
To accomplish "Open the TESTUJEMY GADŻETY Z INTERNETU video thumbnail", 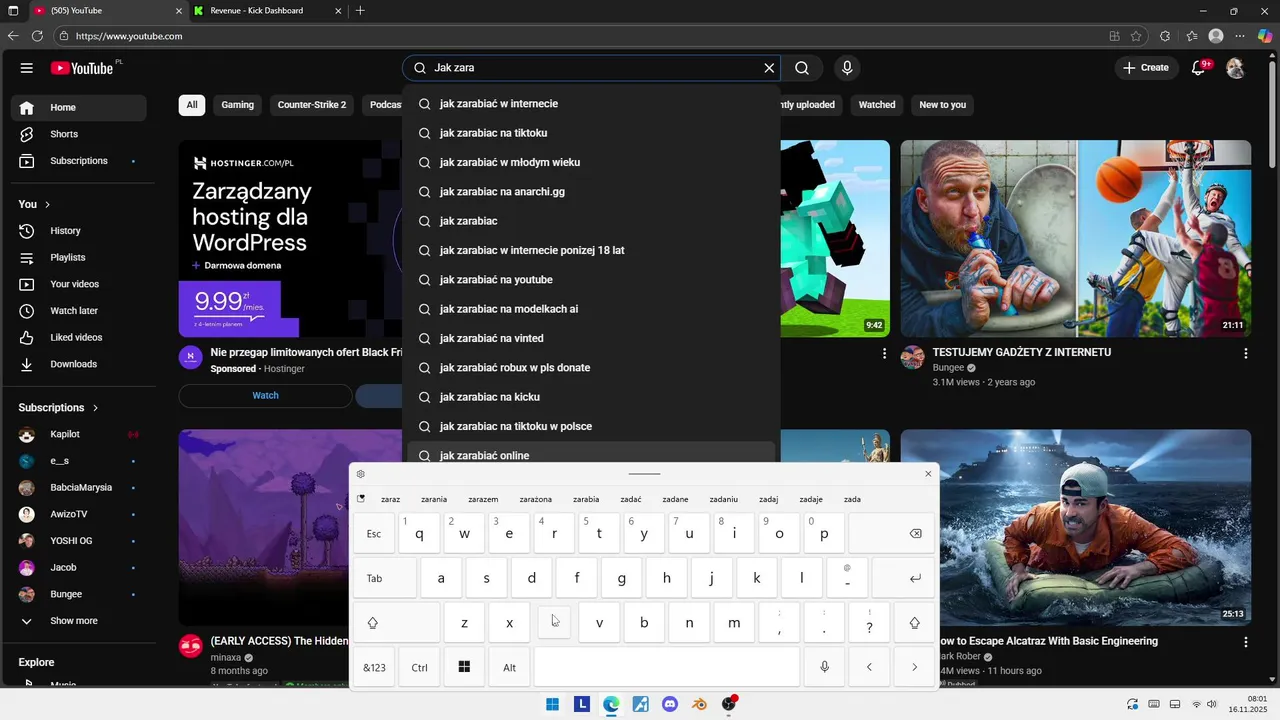I will point(1076,238).
